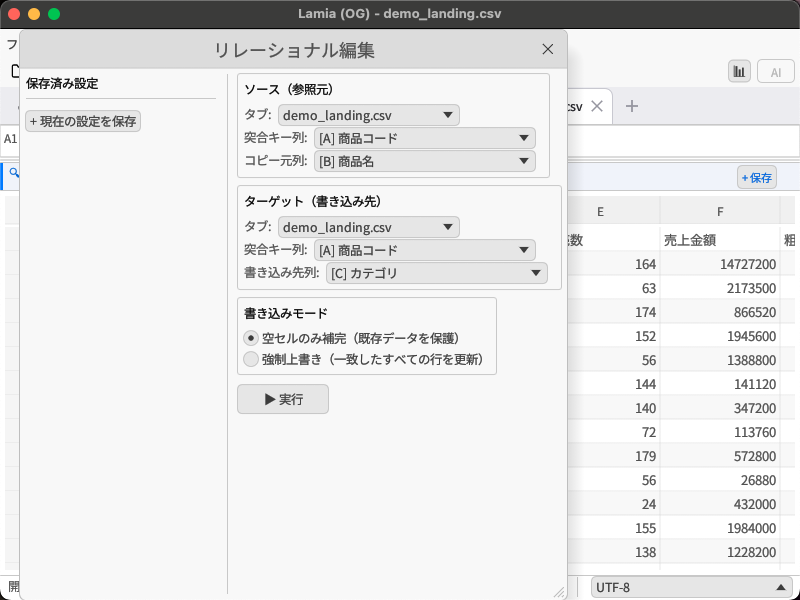Open source タブ dropdown demo_landing.csv
Image resolution: width=800 pixels, height=600 pixels.
(x=368, y=115)
